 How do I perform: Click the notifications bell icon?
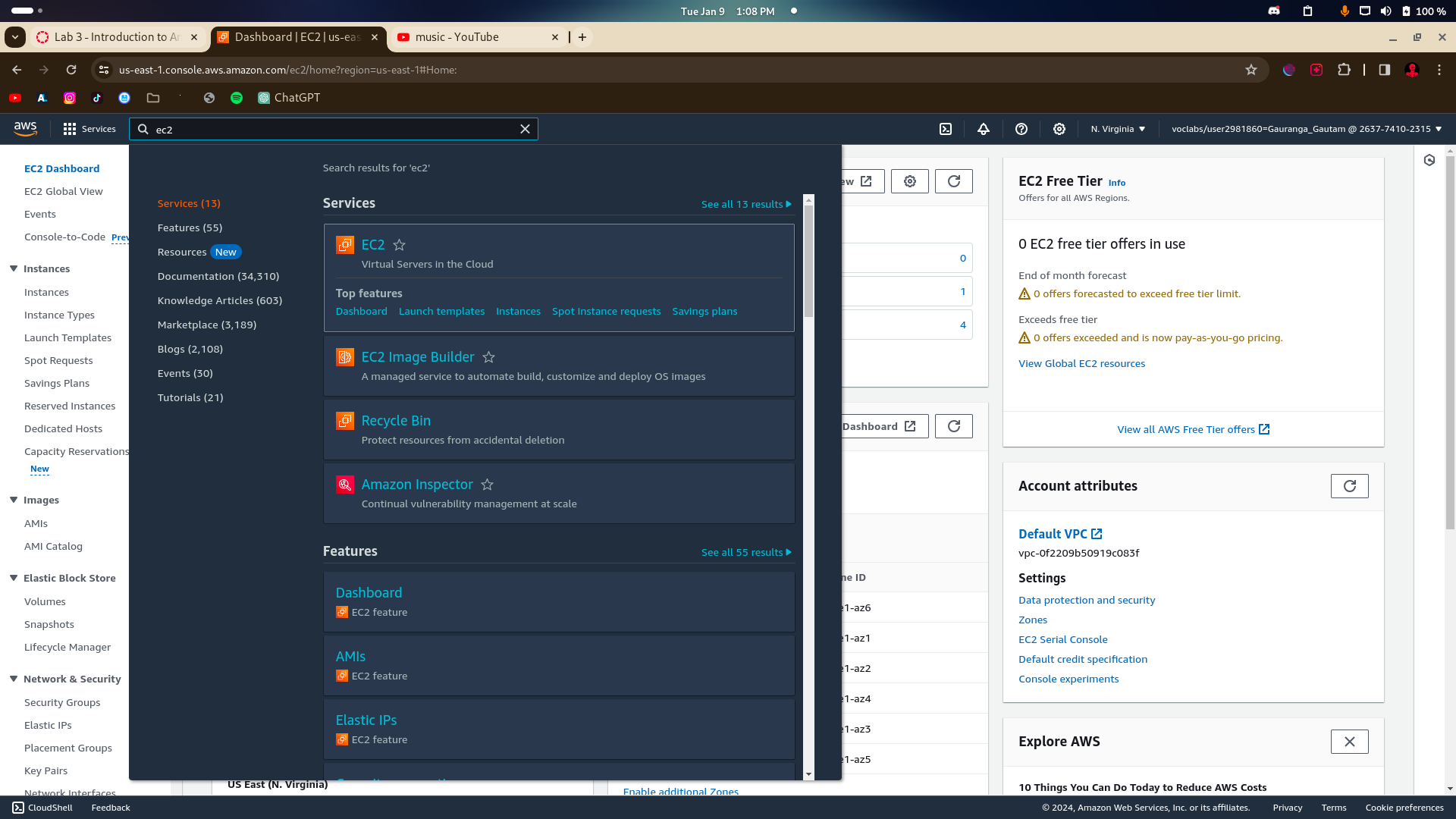tap(984, 129)
